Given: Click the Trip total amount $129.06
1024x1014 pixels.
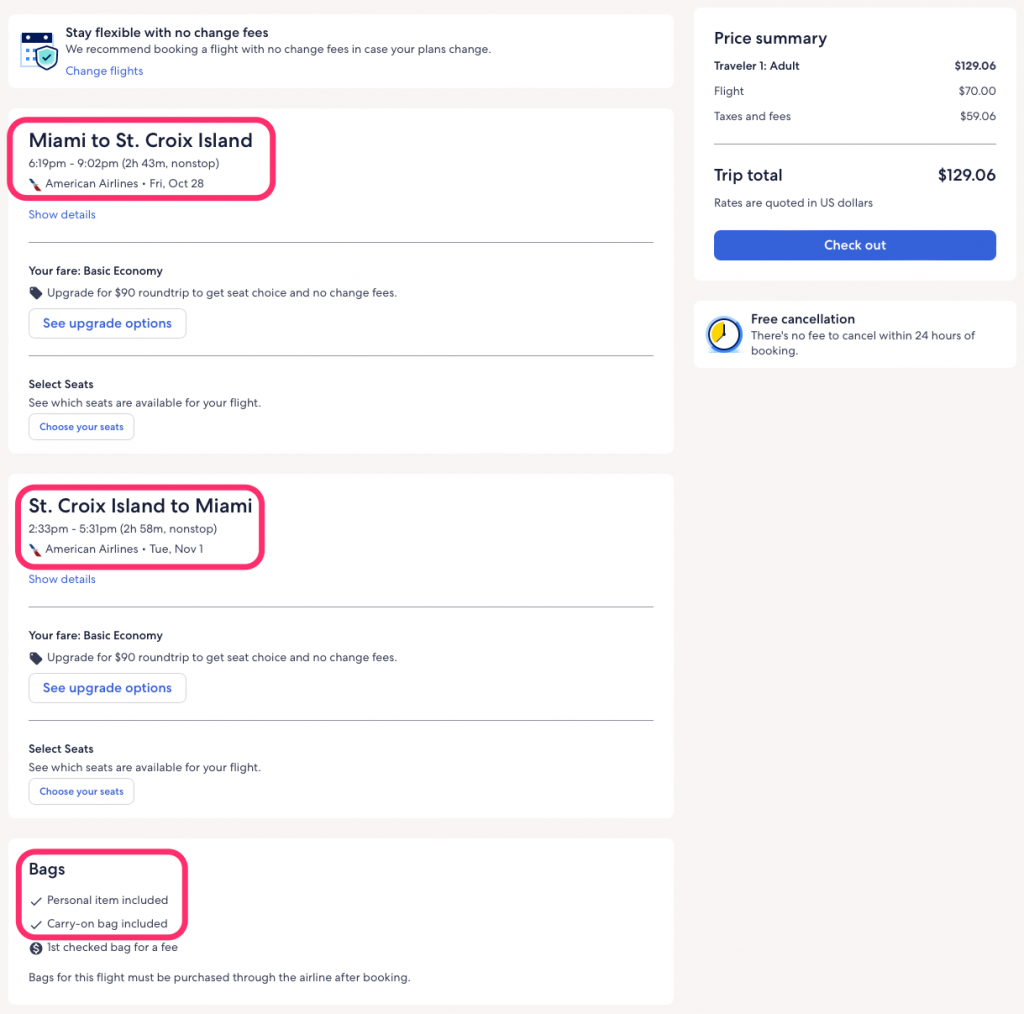Looking at the screenshot, I should (966, 175).
